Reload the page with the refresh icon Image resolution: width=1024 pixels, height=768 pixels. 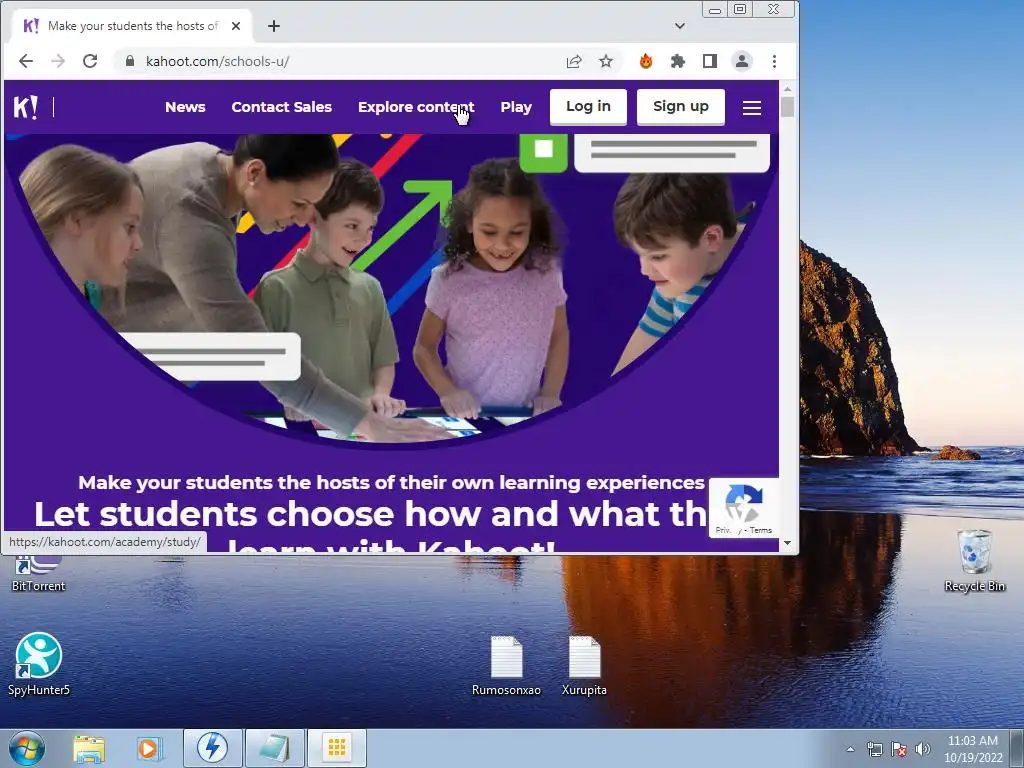click(x=90, y=61)
